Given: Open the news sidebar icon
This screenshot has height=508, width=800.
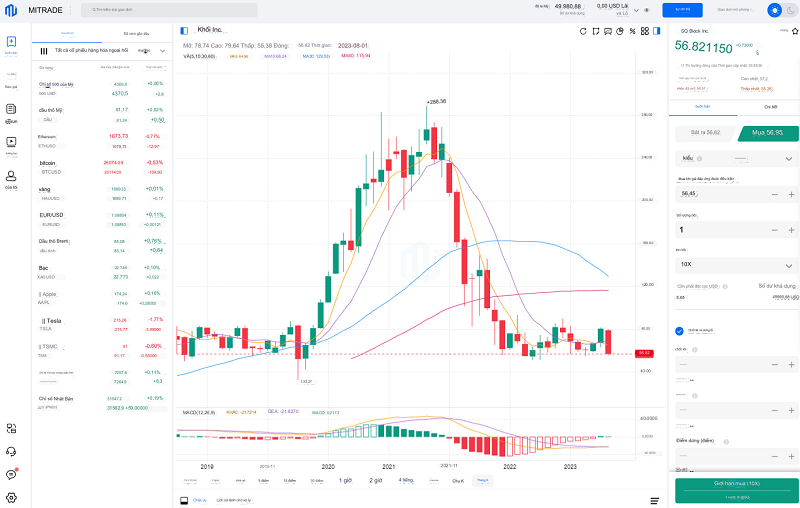Looking at the screenshot, I should pos(11,110).
